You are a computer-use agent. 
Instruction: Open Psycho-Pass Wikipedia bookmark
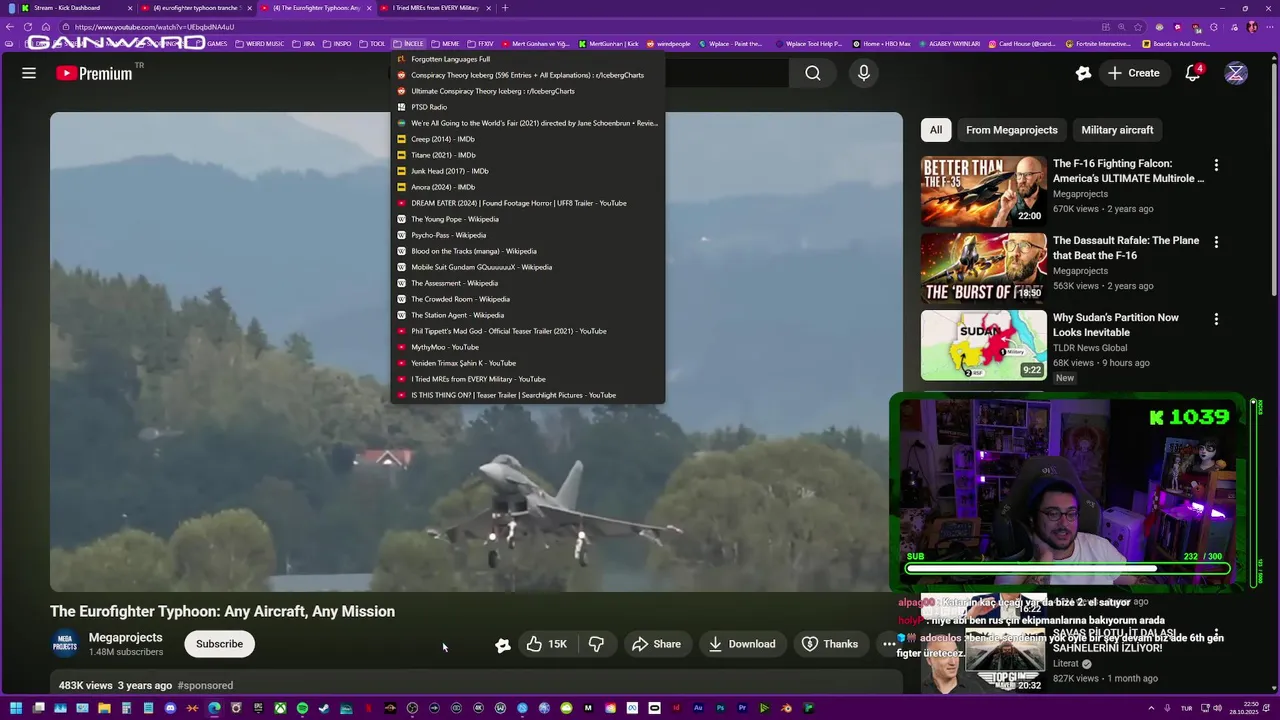(x=528, y=235)
